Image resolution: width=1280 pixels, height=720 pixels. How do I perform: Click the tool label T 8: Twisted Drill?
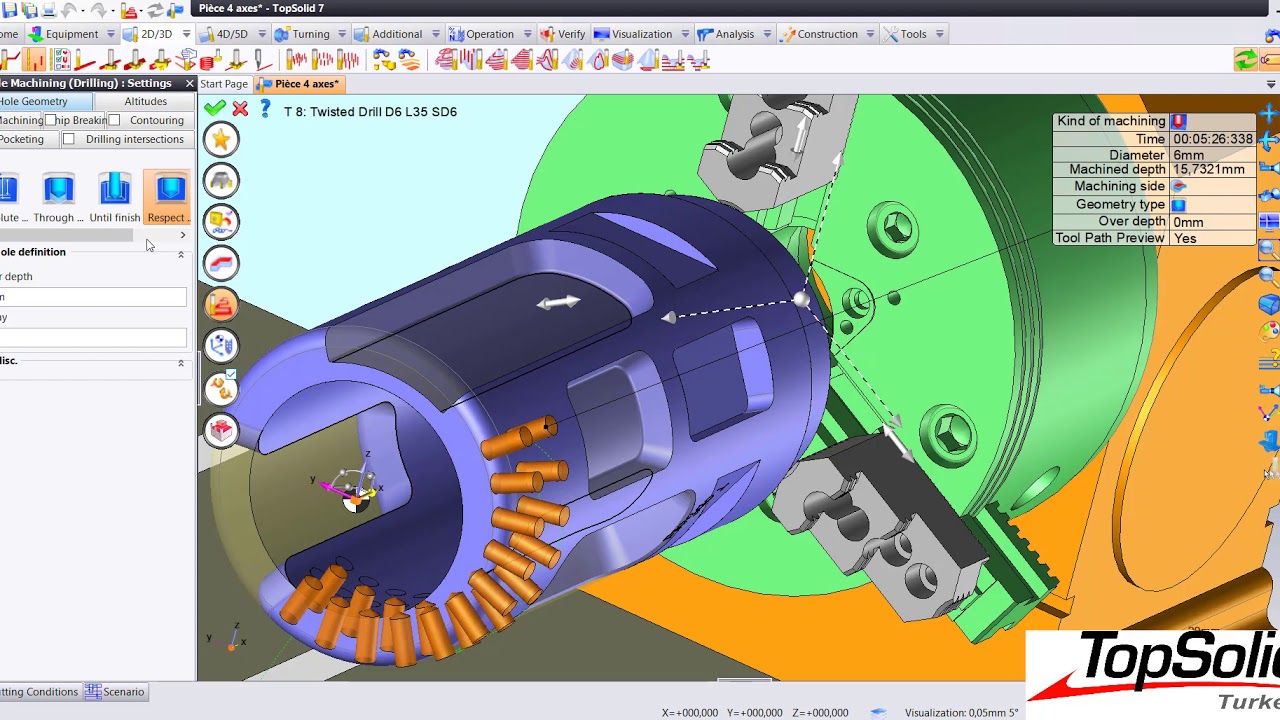(x=370, y=112)
